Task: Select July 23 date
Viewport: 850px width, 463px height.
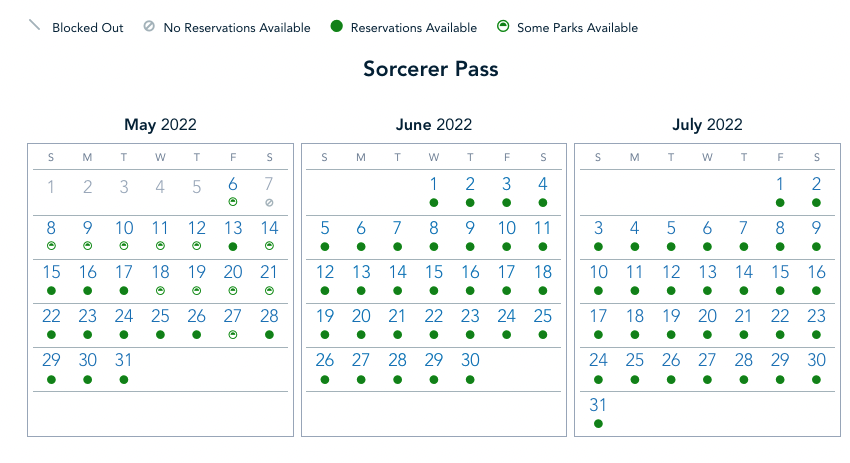Action: coord(816,316)
